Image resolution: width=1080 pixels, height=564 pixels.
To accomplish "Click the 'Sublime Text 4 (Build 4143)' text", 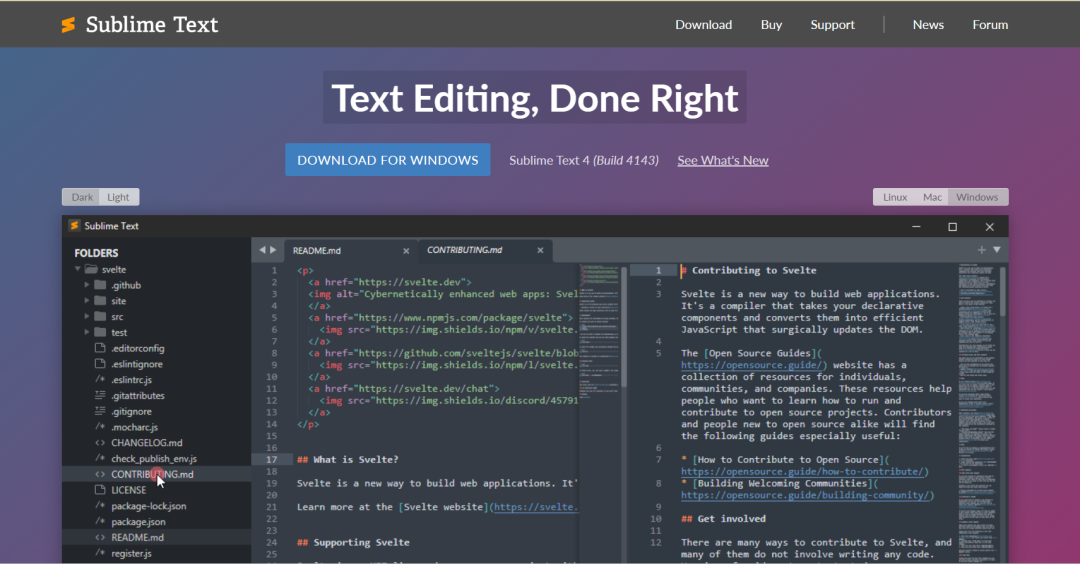I will pos(583,160).
